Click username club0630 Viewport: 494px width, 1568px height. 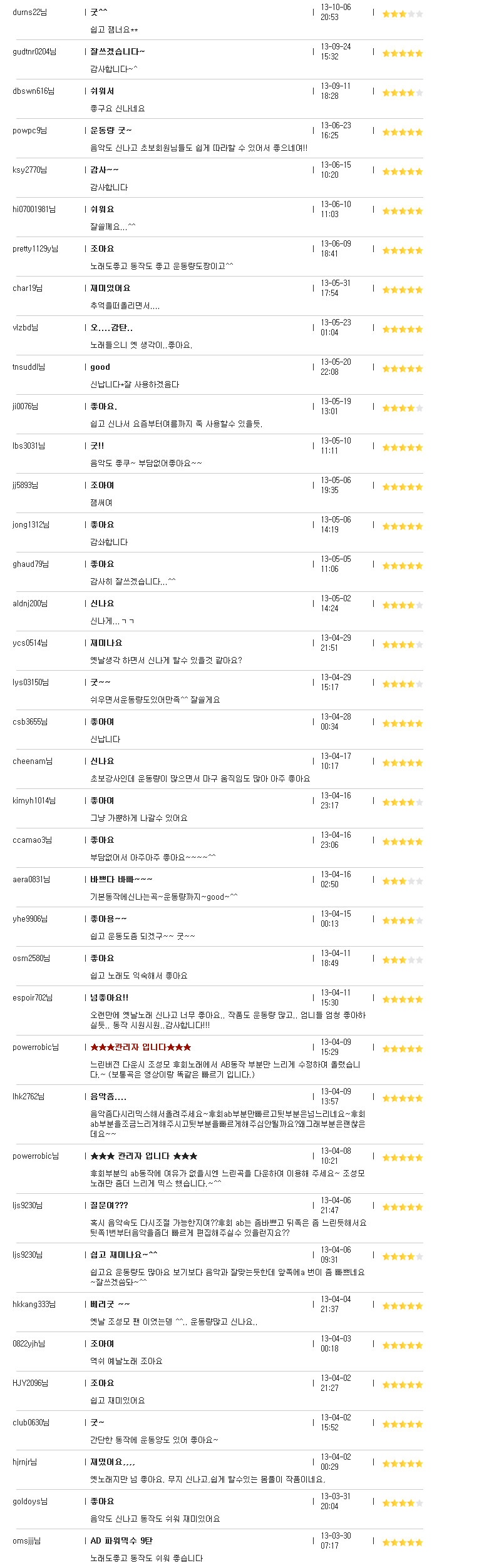click(30, 1422)
